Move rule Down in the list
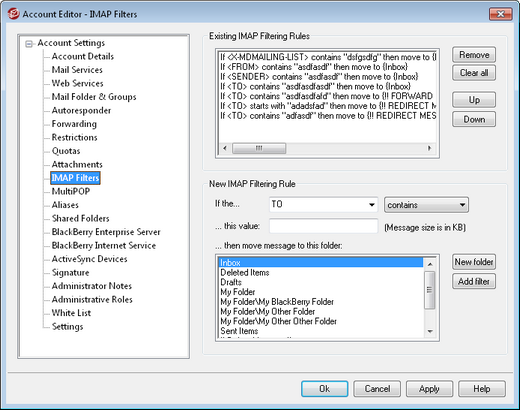Viewport: 520px width, 410px height. coord(474,119)
